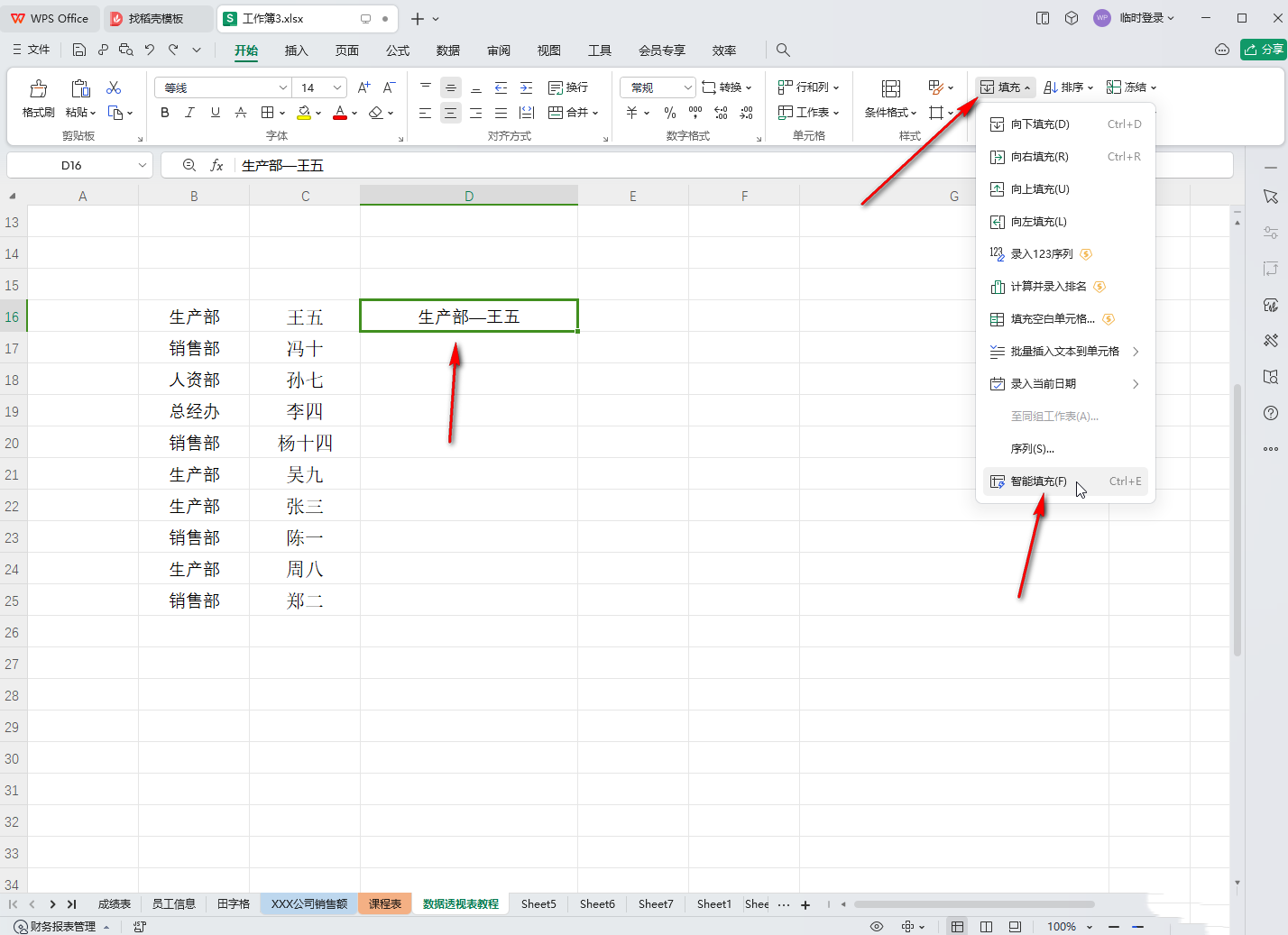This screenshot has width=1288, height=935.
Task: Toggle bold formatting
Action: pyautogui.click(x=164, y=112)
